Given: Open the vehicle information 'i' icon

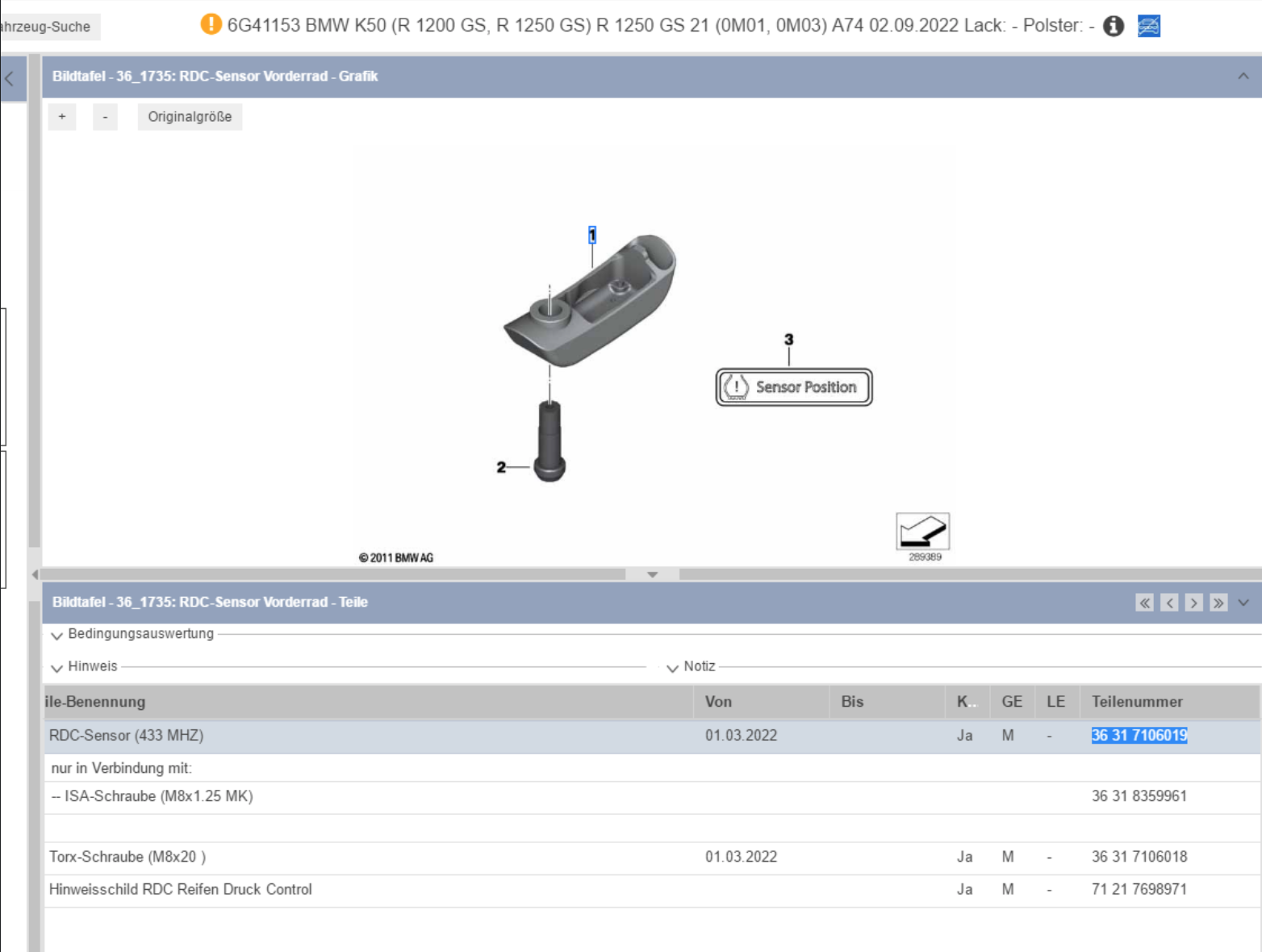Looking at the screenshot, I should 1114,26.
